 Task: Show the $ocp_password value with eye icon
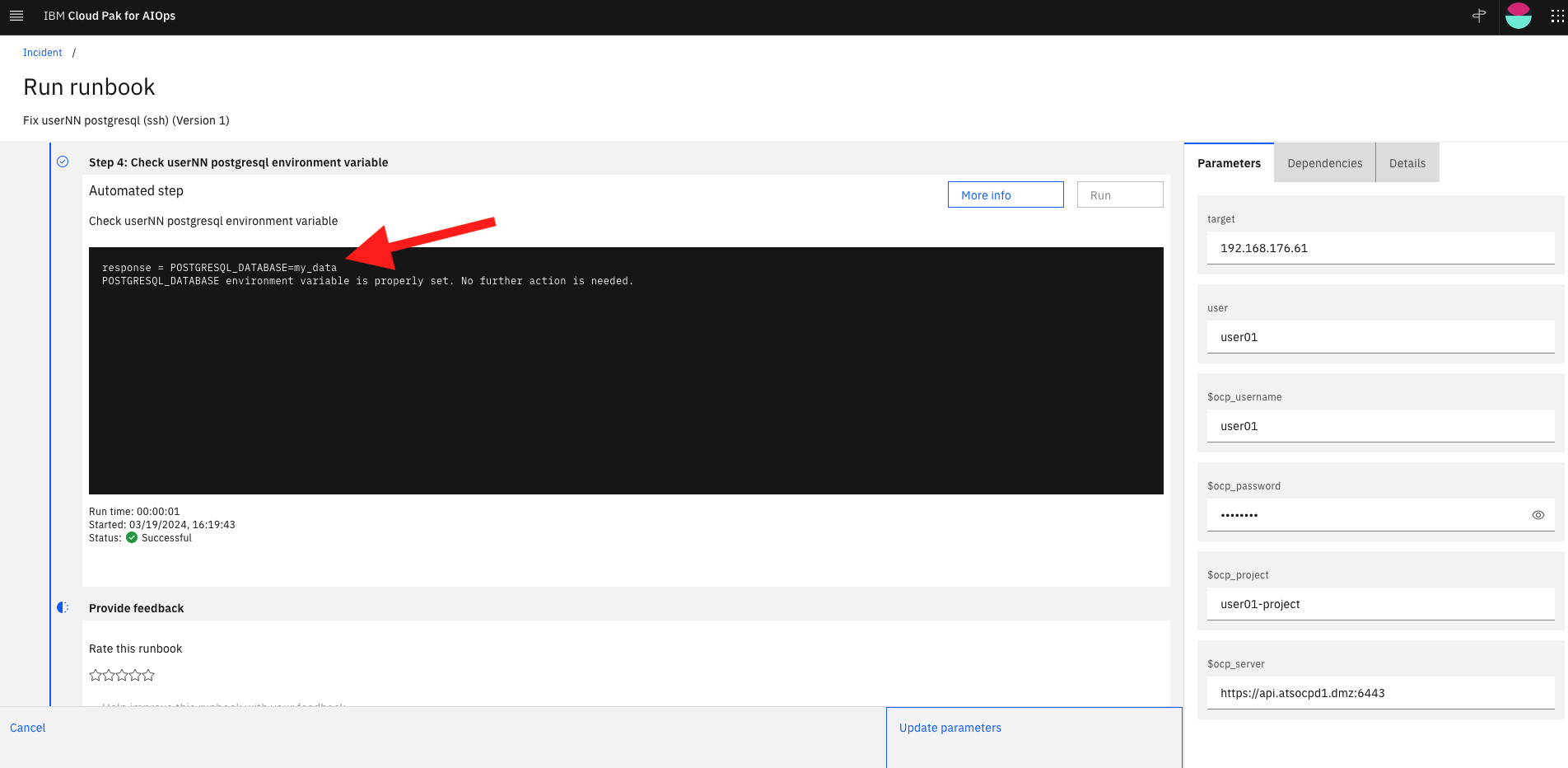[x=1538, y=515]
